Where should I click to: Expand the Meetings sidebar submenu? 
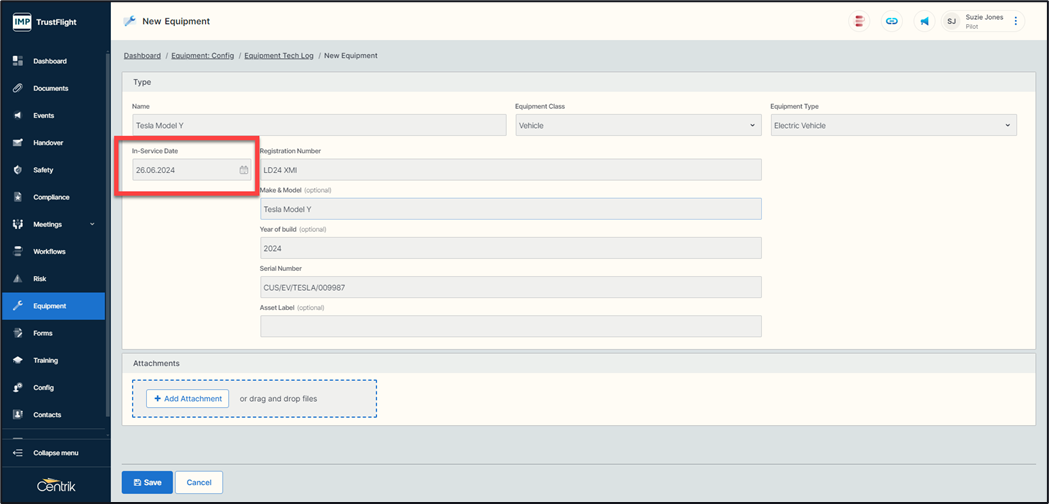point(92,224)
